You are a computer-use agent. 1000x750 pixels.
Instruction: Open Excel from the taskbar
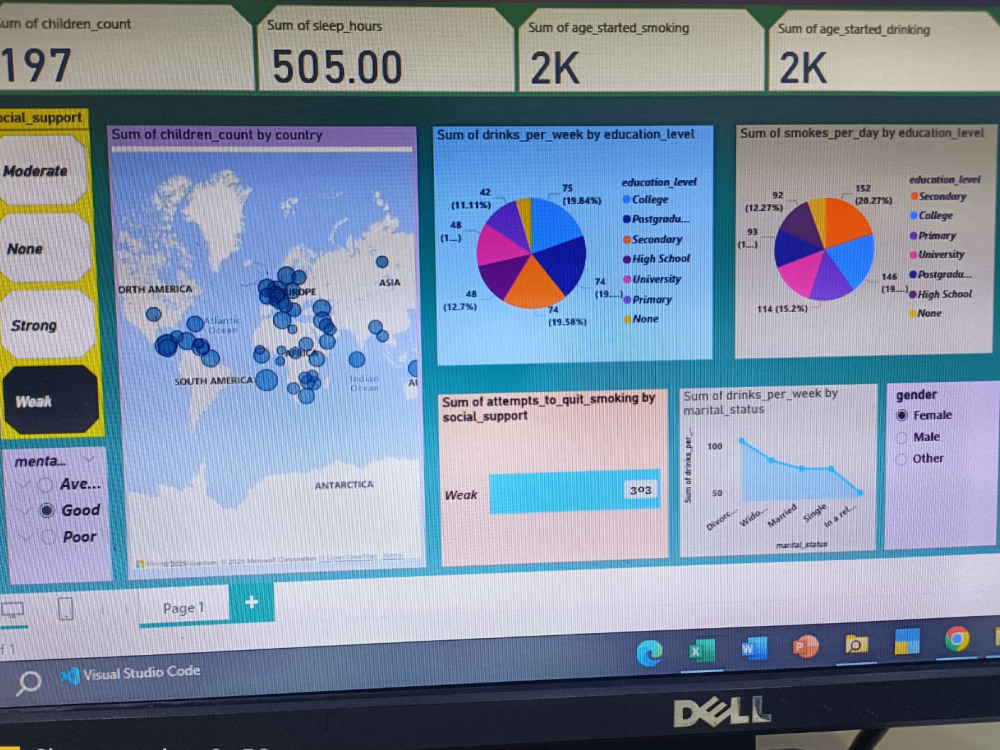[x=702, y=651]
